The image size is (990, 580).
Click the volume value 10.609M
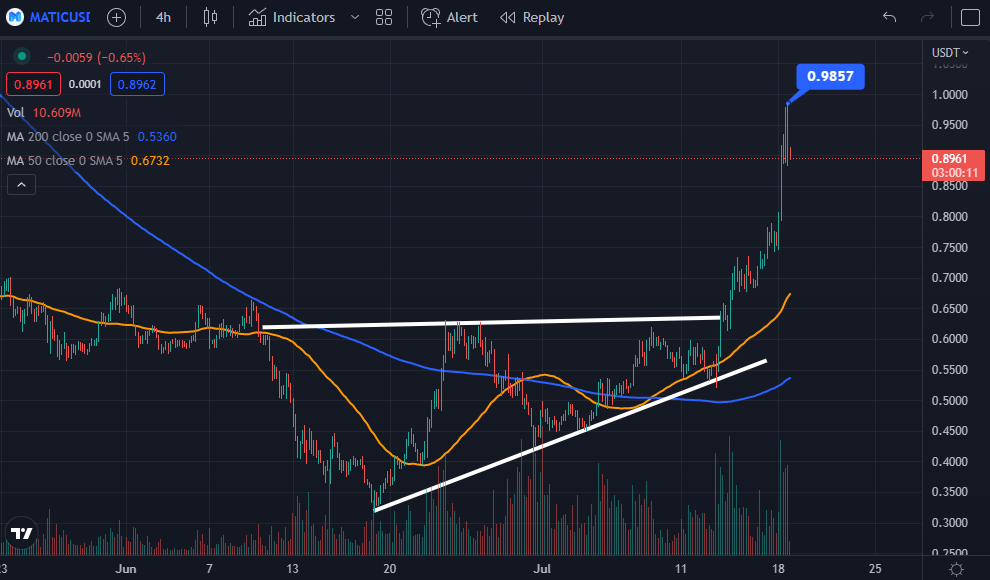[x=57, y=112]
